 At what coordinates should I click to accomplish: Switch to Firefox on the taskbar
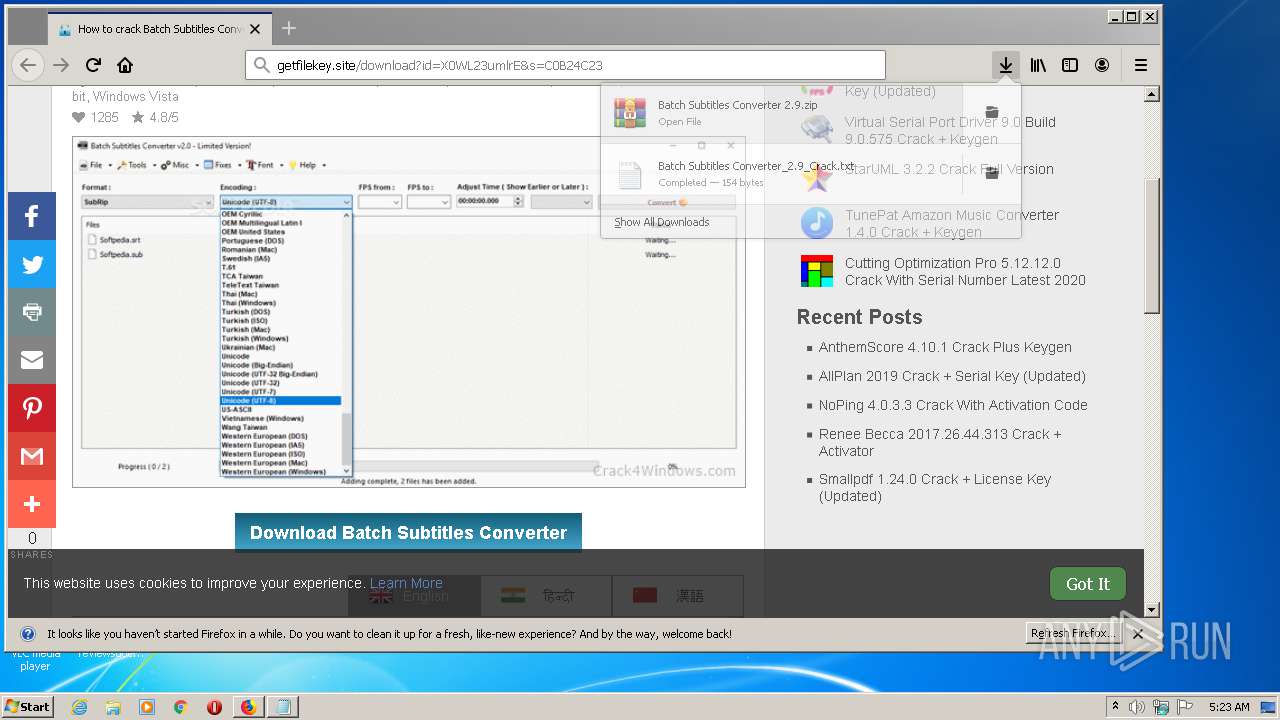point(248,707)
